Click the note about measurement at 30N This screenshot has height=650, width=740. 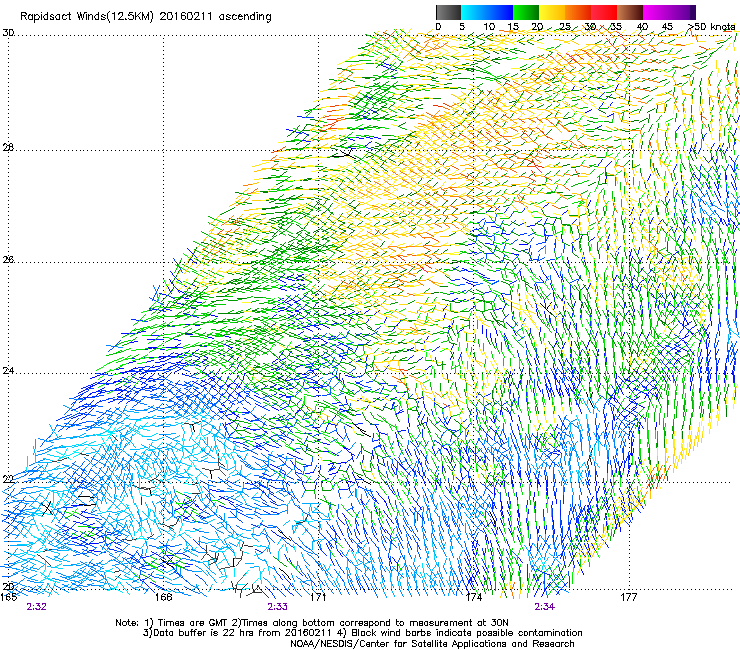click(370, 623)
